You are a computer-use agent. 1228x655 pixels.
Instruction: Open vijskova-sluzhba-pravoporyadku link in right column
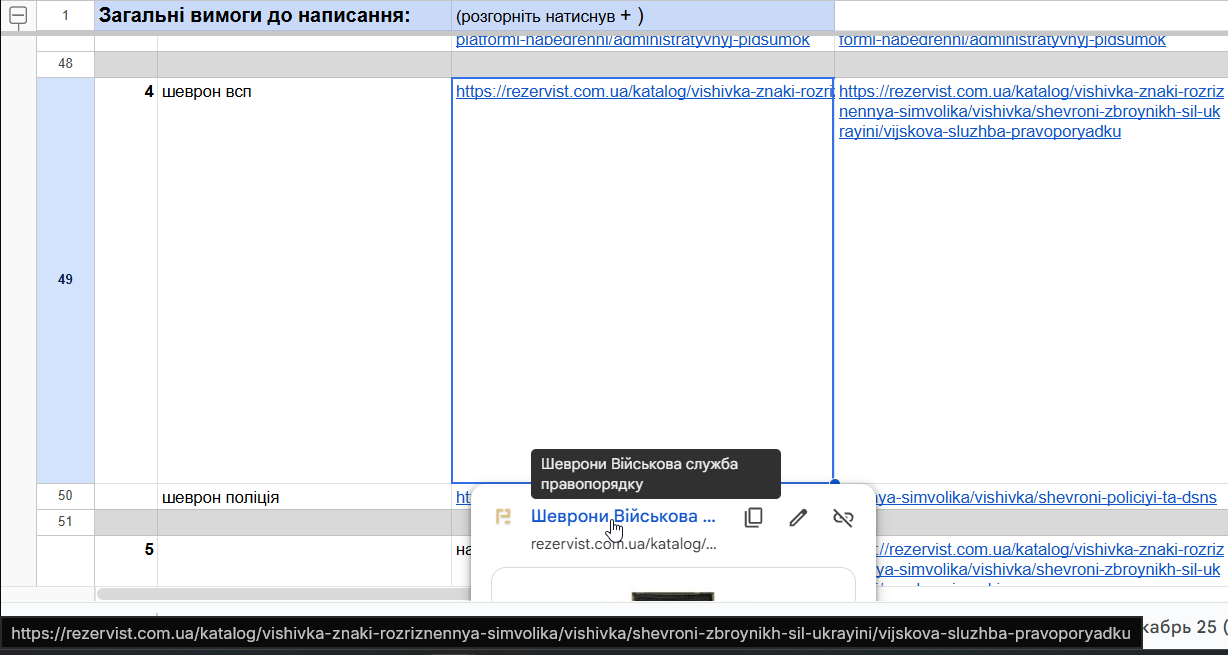click(1030, 111)
